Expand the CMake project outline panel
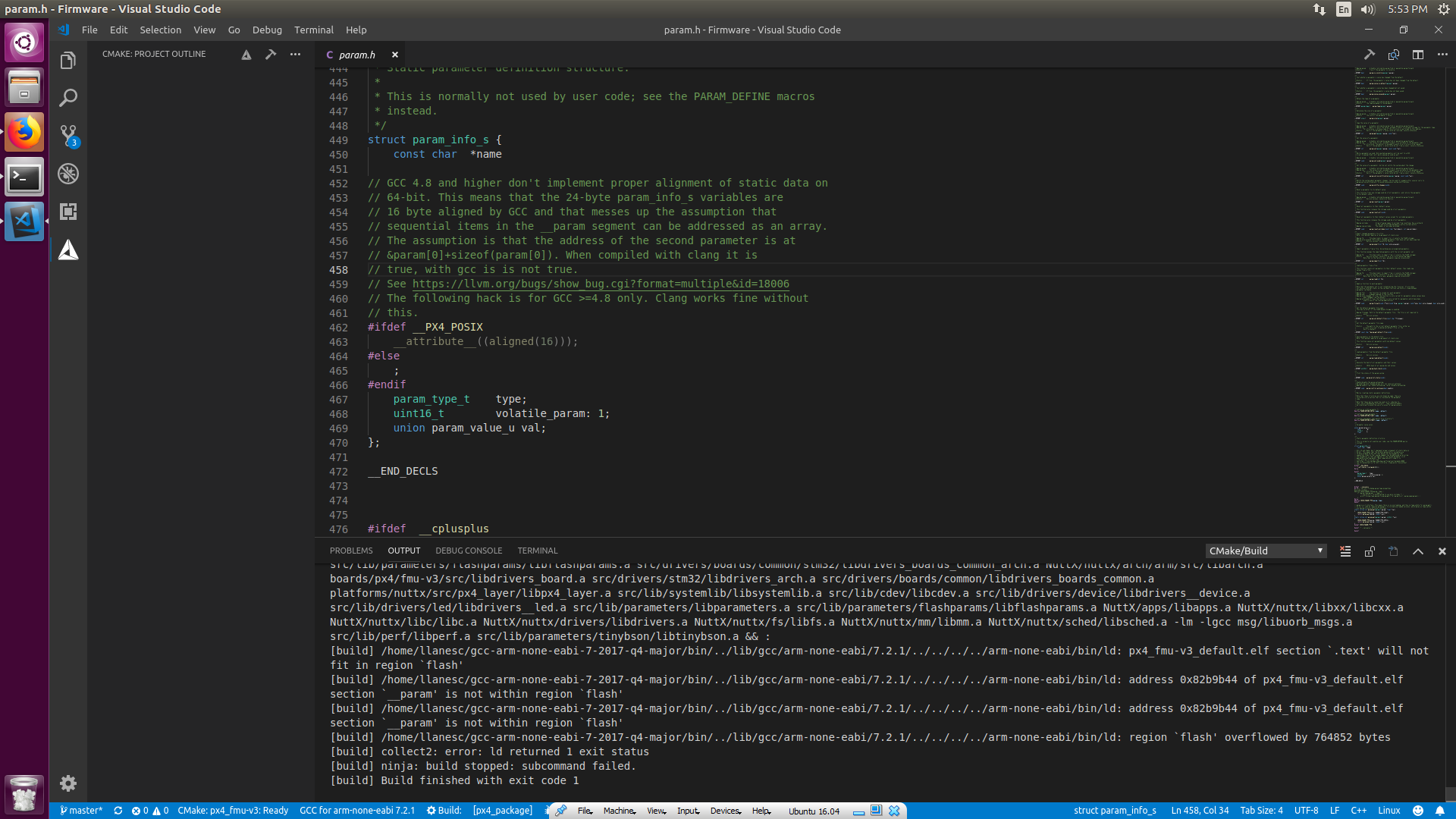Screen dimensions: 1456x819 pos(155,53)
